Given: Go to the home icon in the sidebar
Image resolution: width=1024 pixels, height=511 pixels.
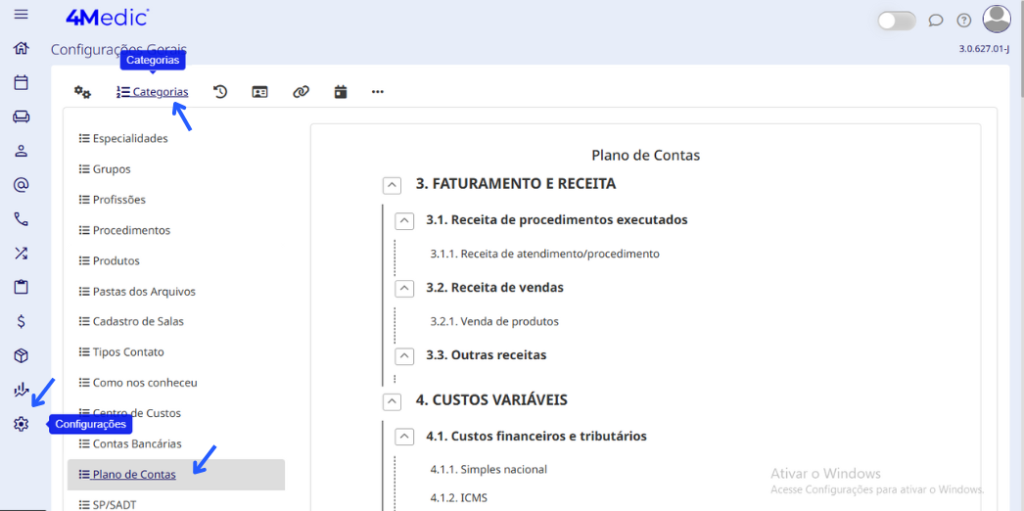Looking at the screenshot, I should click(21, 48).
